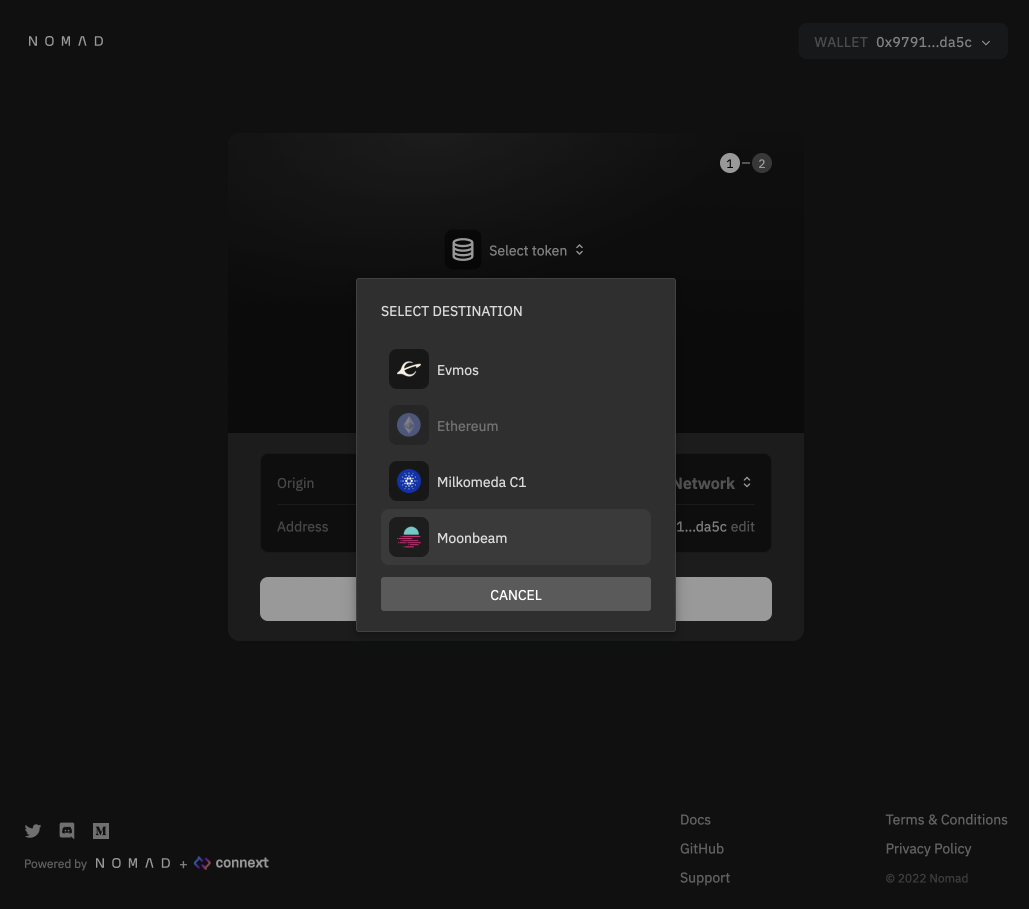
Task: Open the Privacy Policy link
Action: click(928, 849)
